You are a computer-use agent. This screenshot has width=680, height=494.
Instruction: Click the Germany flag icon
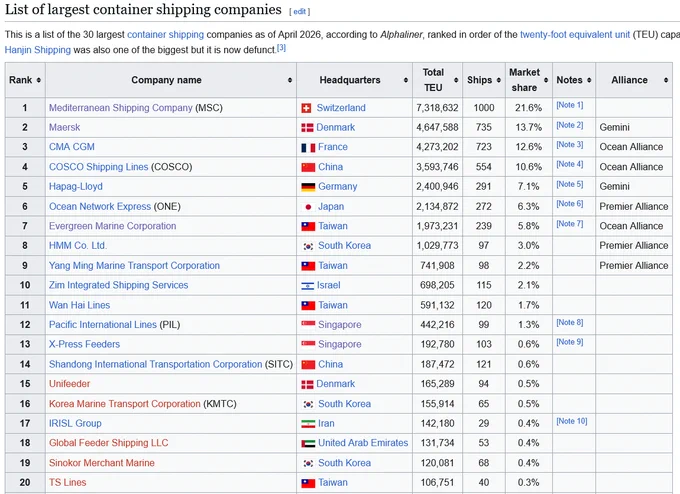coord(308,187)
